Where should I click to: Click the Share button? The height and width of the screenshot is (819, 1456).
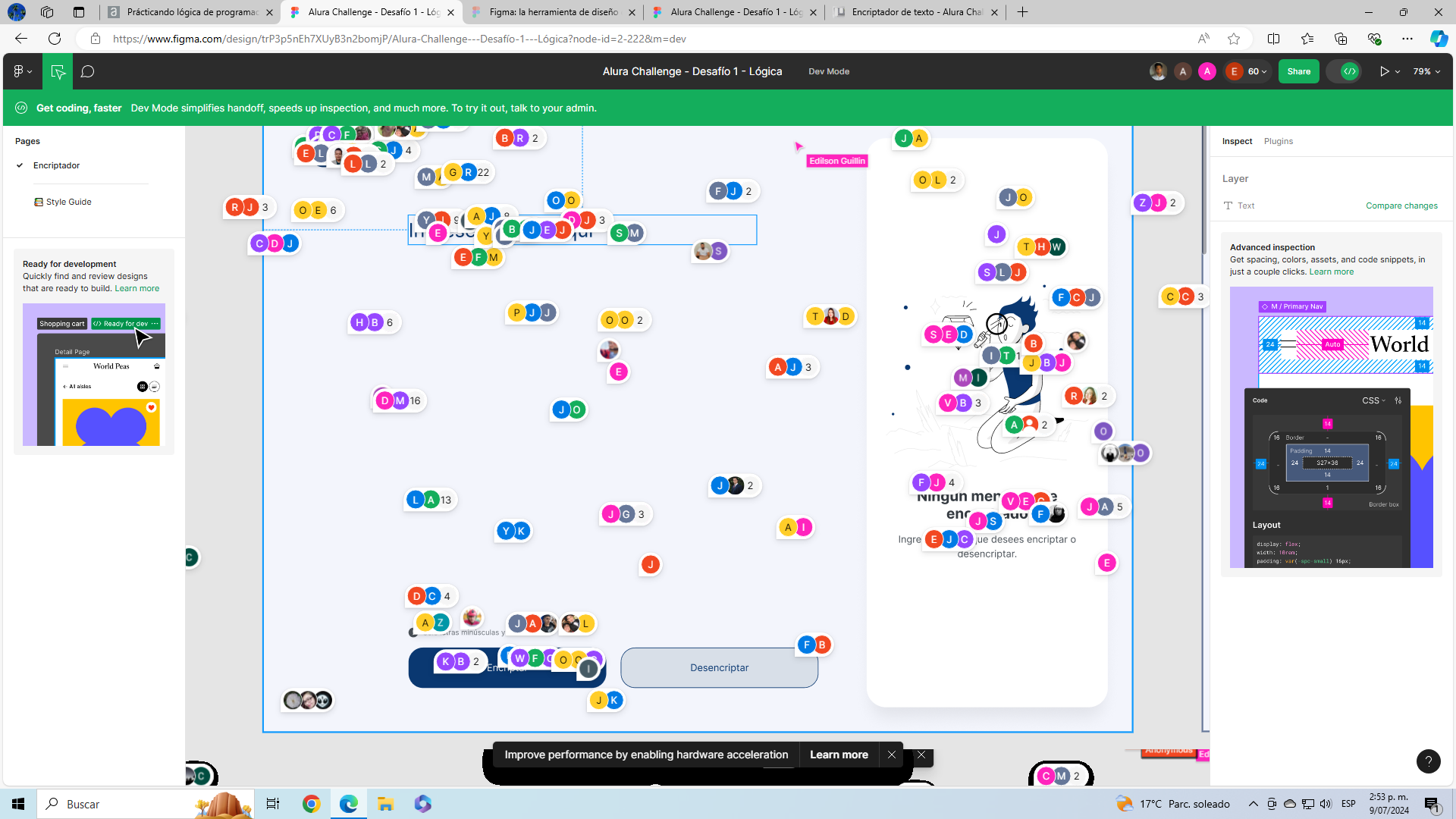[1298, 71]
